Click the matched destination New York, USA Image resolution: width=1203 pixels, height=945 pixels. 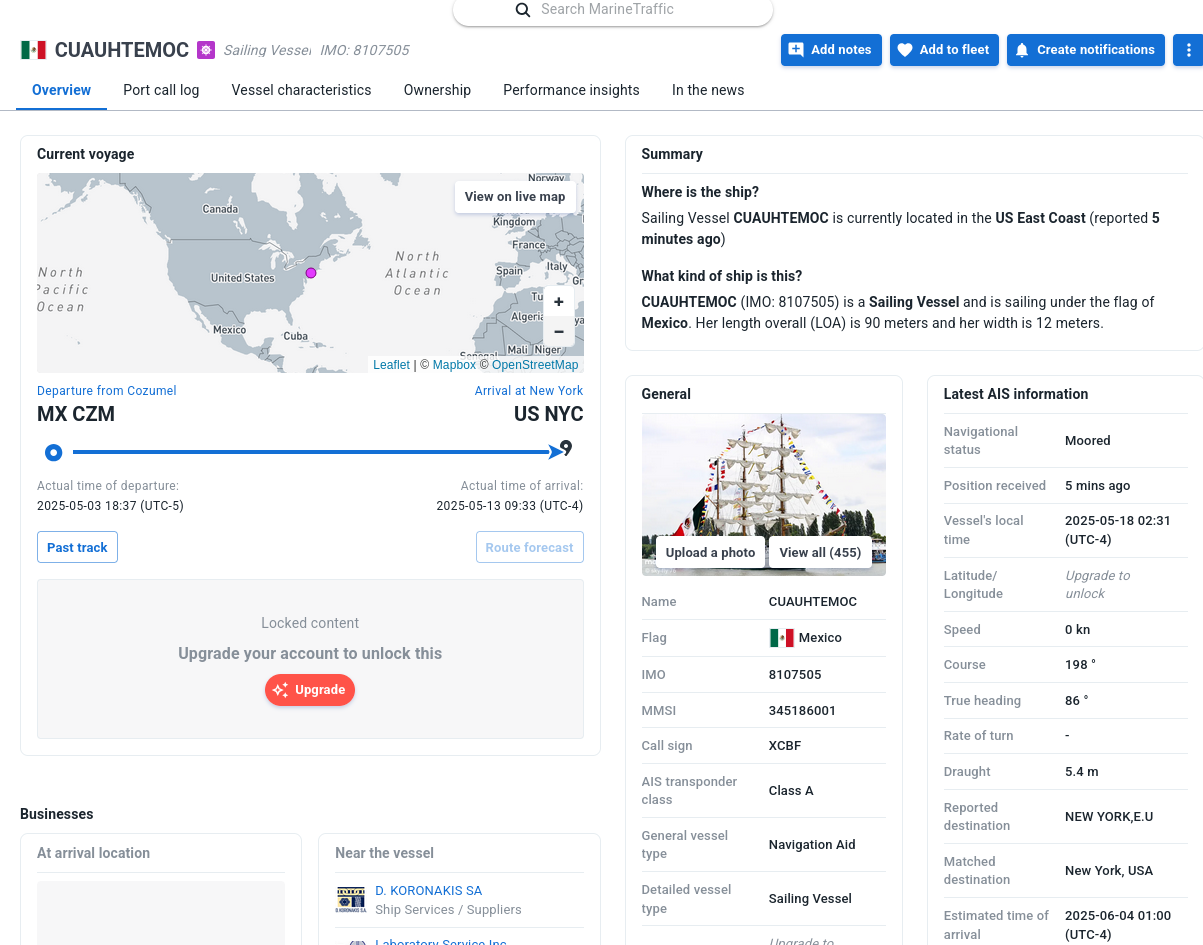[1109, 871]
